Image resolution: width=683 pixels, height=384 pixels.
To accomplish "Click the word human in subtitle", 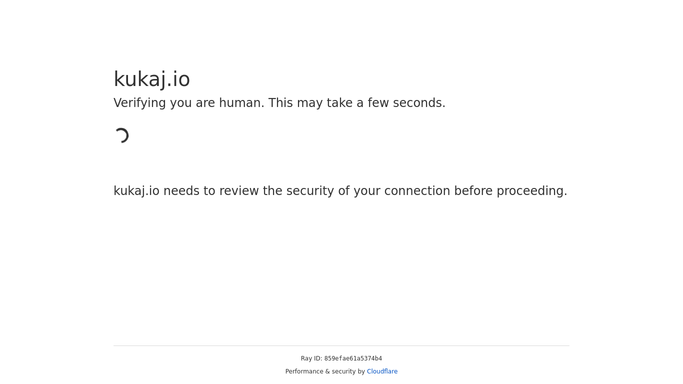I will tap(242, 103).
